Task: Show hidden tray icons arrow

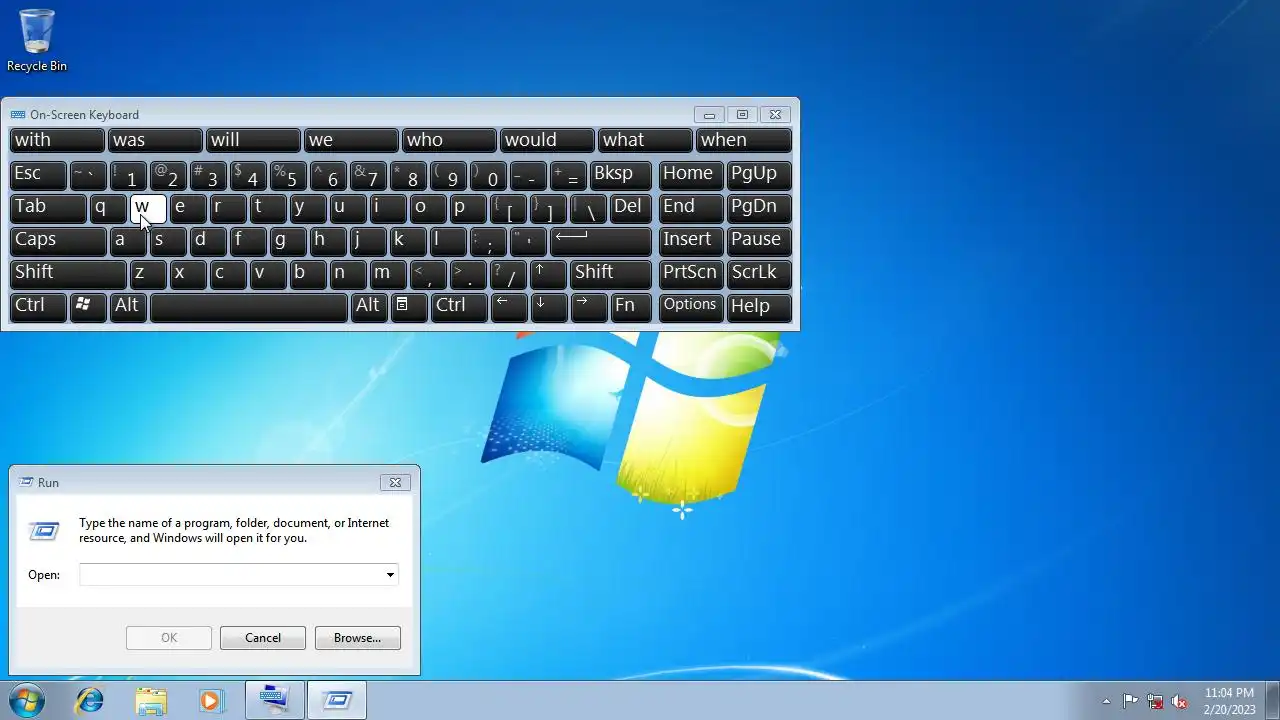Action: (1106, 701)
